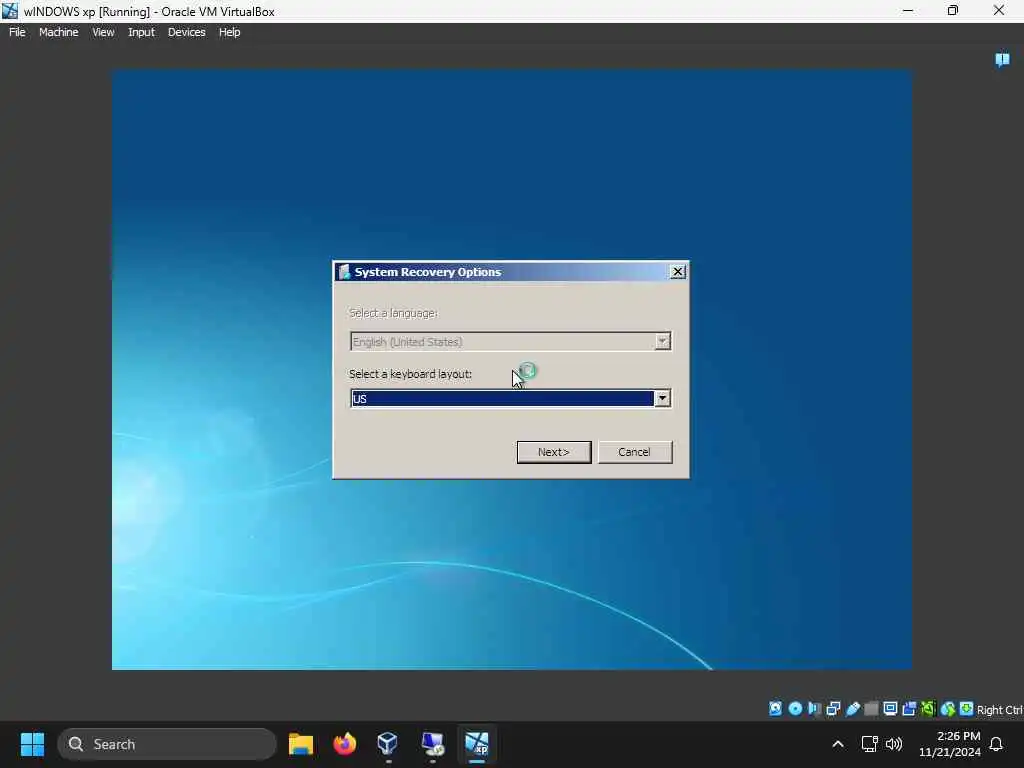Click the green CPU execution status icon
The image size is (1024, 768).
(x=928, y=709)
